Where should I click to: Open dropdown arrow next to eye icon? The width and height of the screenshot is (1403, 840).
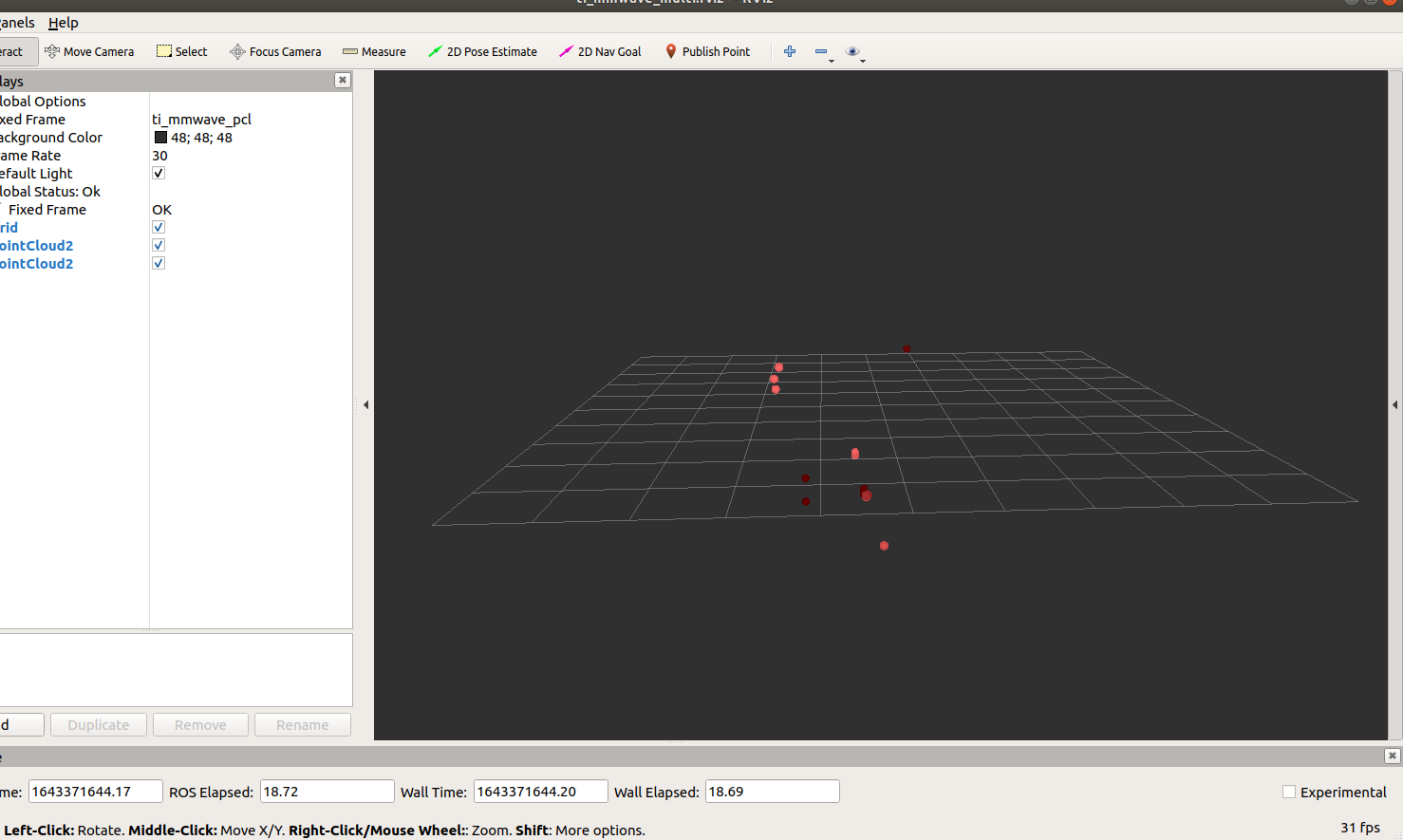click(x=863, y=61)
